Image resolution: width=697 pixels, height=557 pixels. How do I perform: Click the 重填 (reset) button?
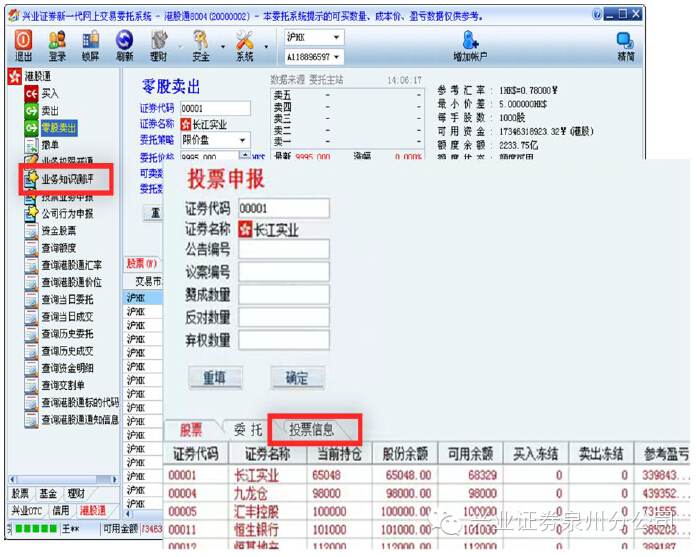[x=215, y=378]
